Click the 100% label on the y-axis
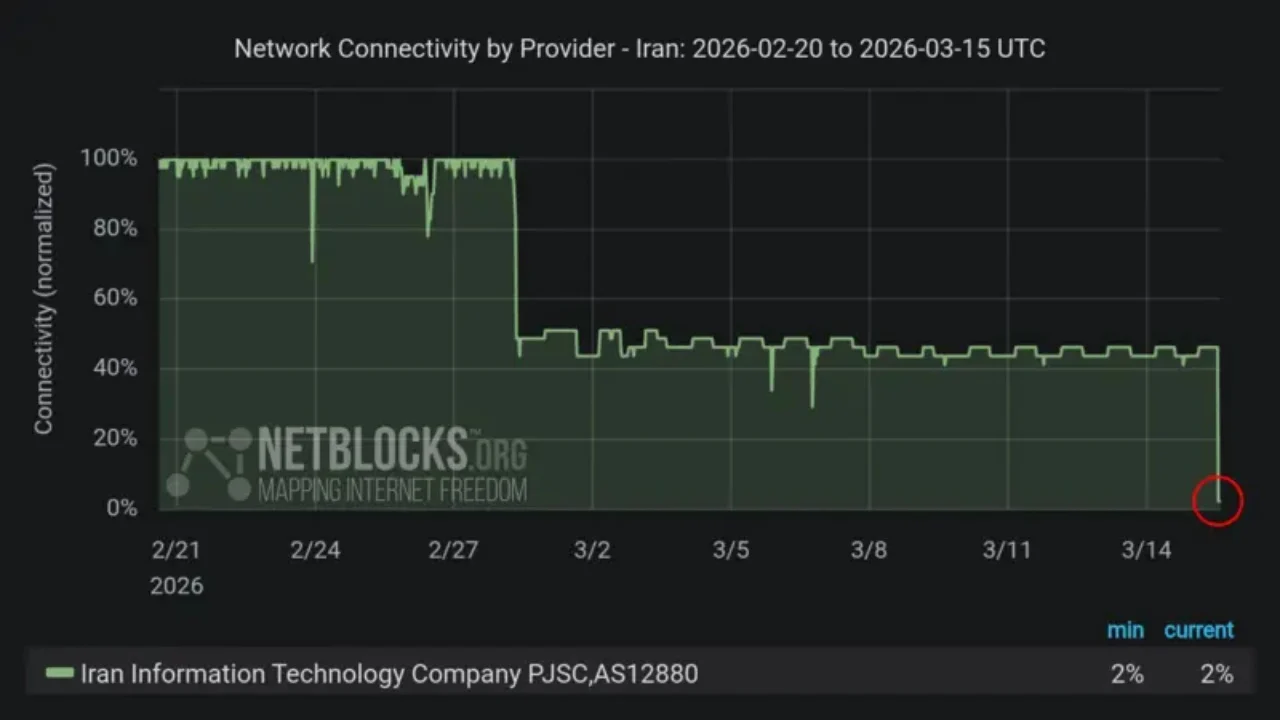The image size is (1280, 720). (x=108, y=158)
